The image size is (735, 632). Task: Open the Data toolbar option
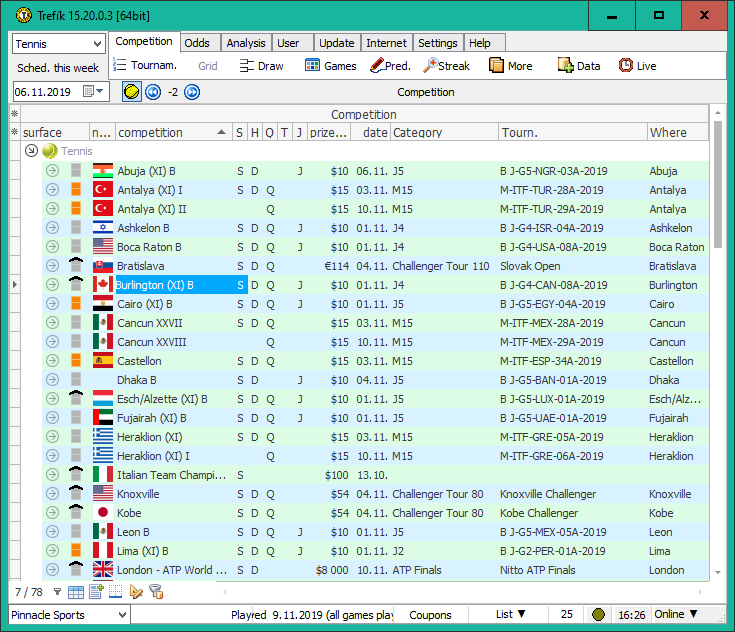[578, 66]
